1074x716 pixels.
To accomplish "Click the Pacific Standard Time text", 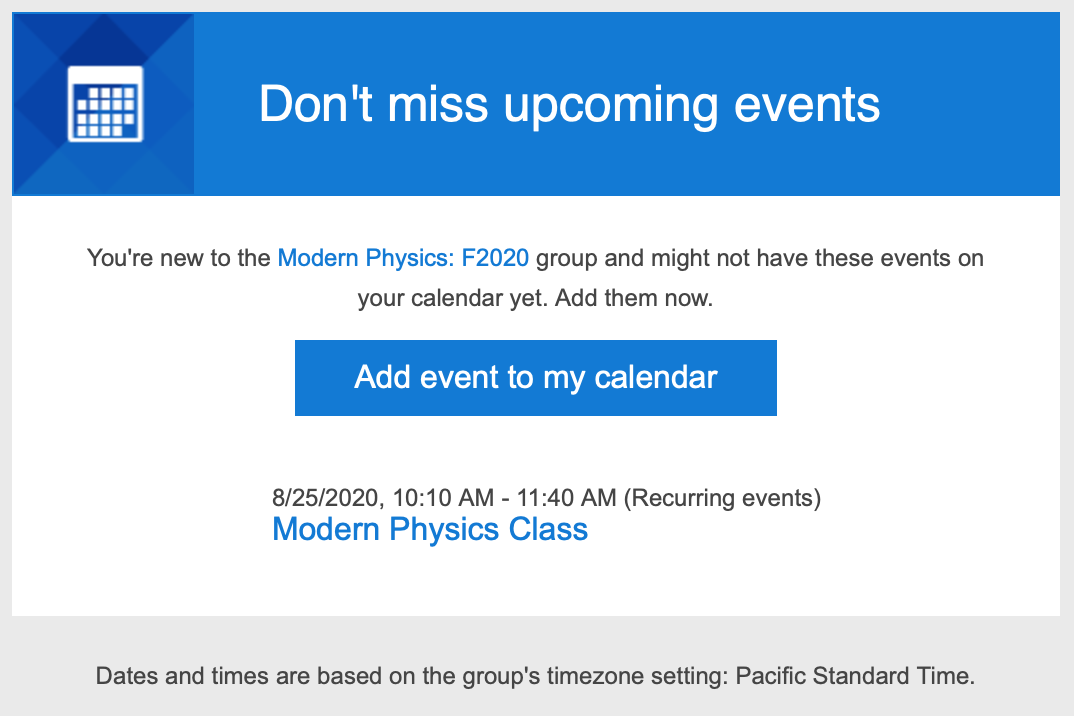I will [x=854, y=676].
